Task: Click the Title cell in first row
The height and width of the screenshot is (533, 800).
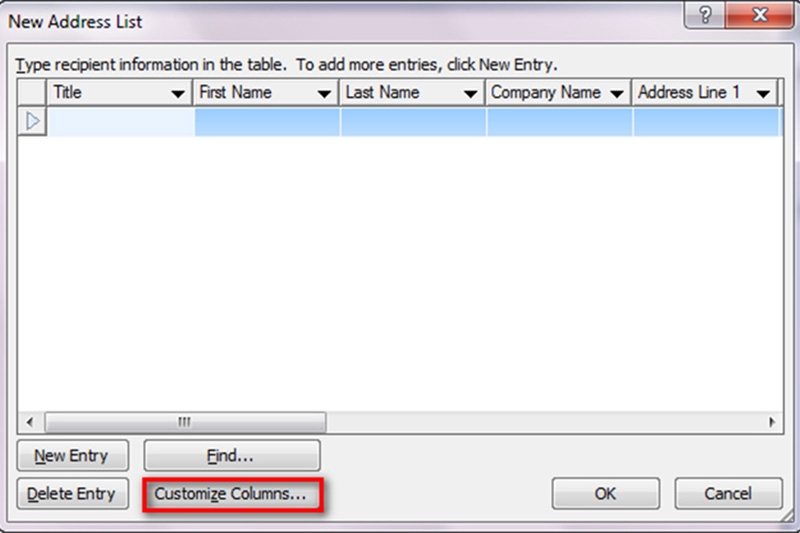Action: point(121,121)
